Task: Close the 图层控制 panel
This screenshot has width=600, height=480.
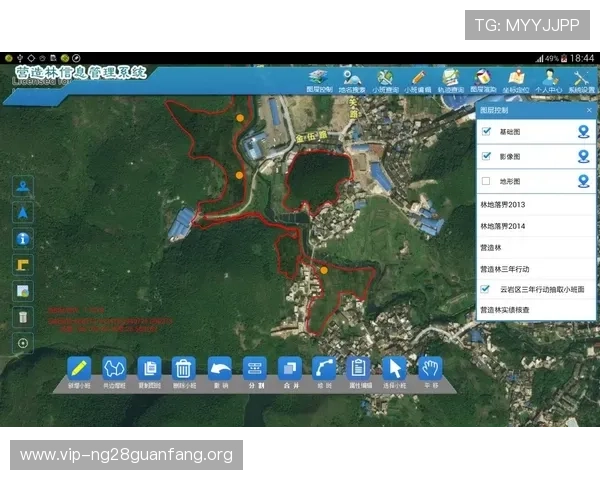Action: point(588,109)
